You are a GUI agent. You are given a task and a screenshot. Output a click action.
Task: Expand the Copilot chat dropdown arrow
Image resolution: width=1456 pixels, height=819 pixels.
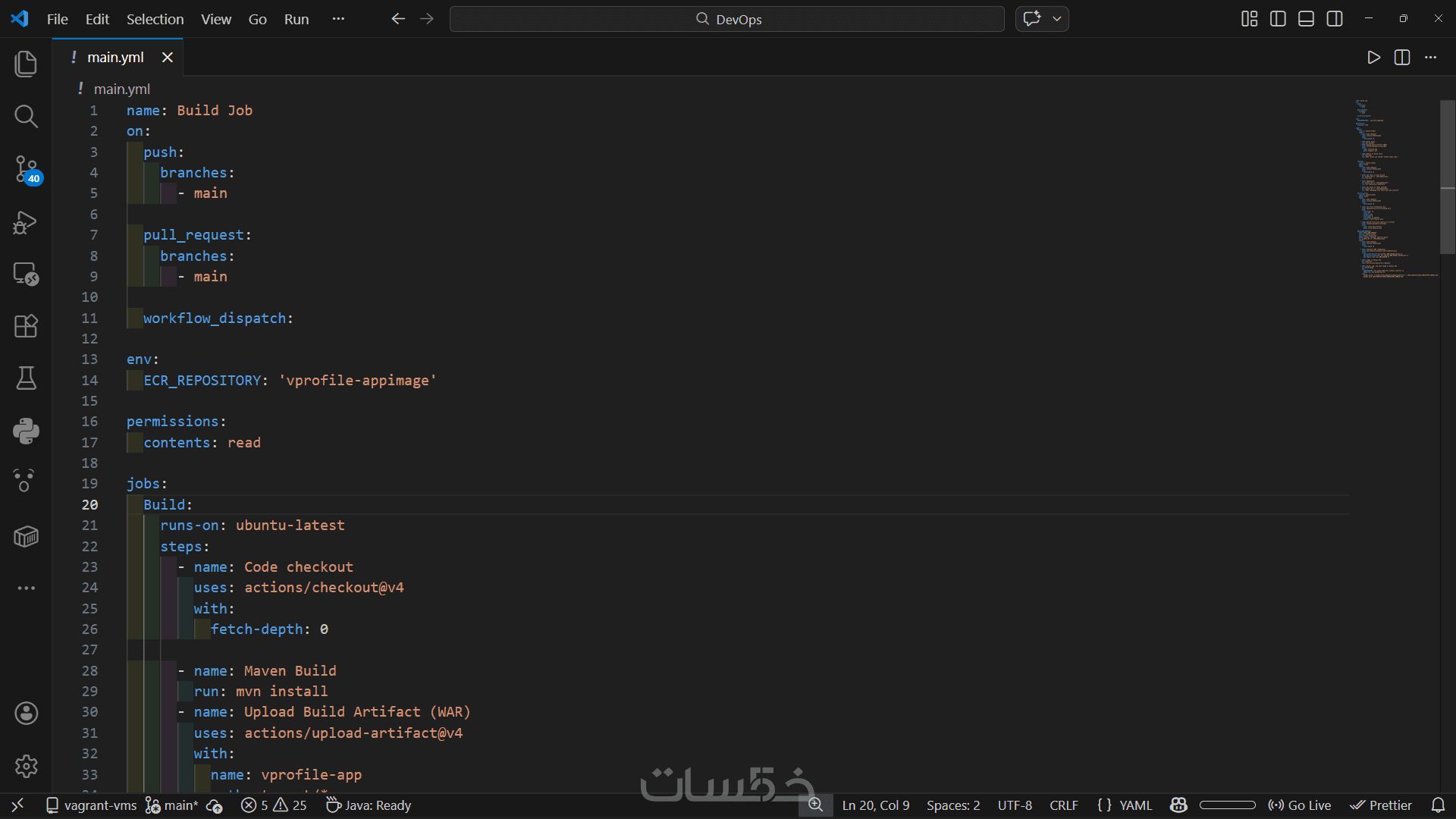pyautogui.click(x=1057, y=19)
